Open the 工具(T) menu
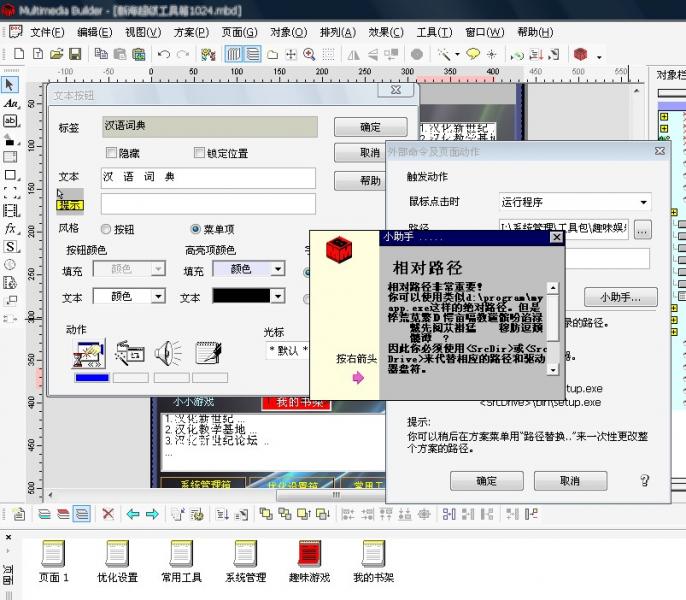This screenshot has width=686, height=600. click(434, 32)
